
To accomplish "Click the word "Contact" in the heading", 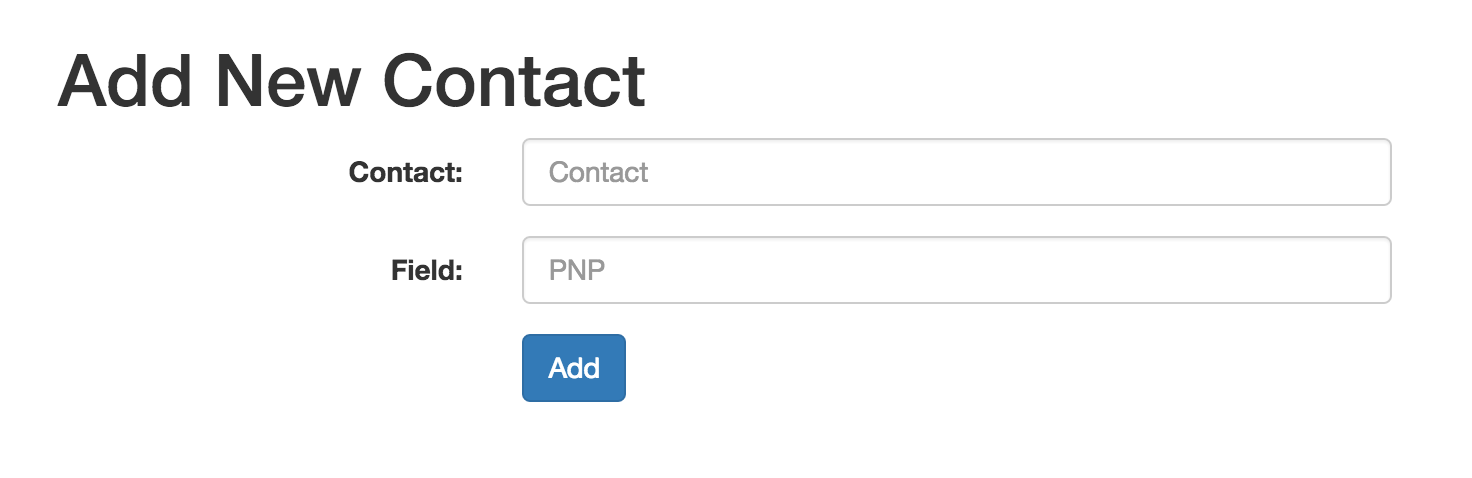I will point(514,81).
